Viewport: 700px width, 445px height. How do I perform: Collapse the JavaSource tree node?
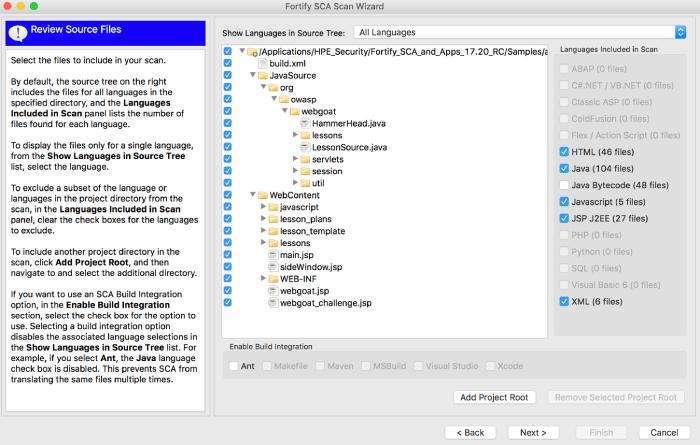coord(253,75)
